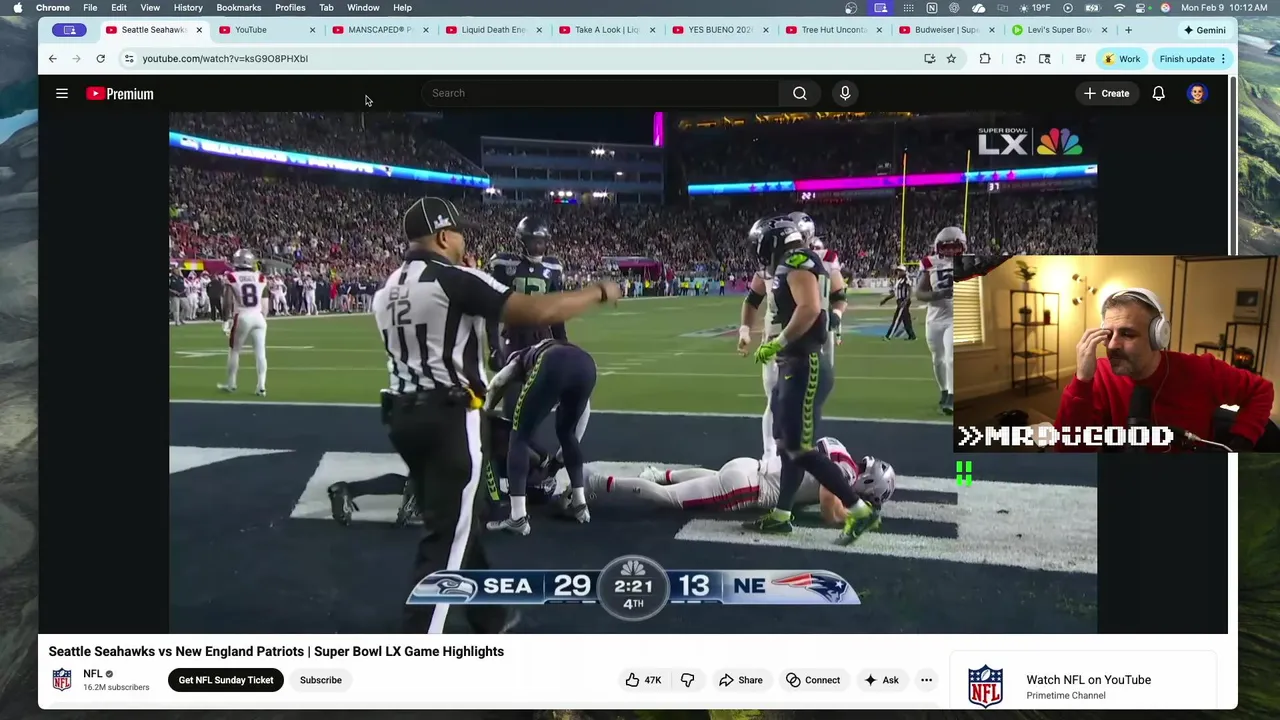
Task: Open Create menu on YouTube
Action: point(1106,93)
